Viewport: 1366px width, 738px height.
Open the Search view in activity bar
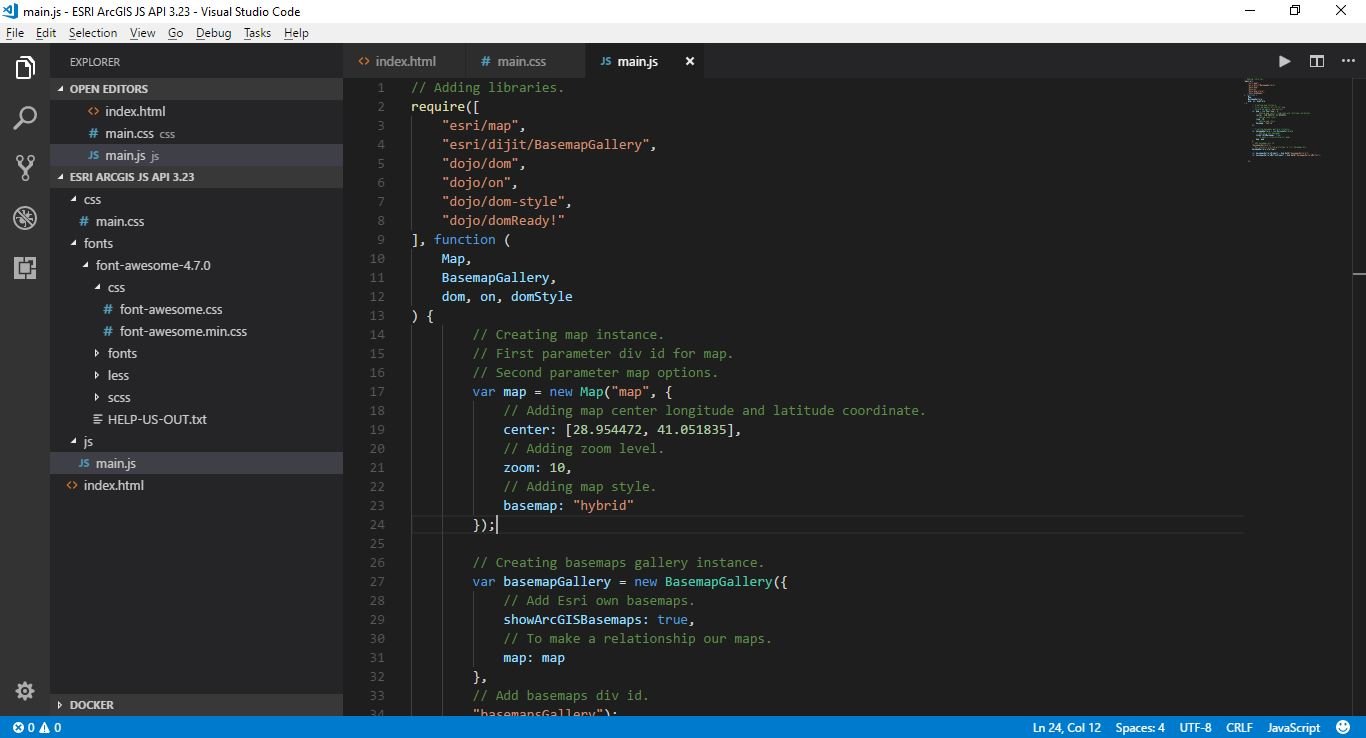click(25, 118)
